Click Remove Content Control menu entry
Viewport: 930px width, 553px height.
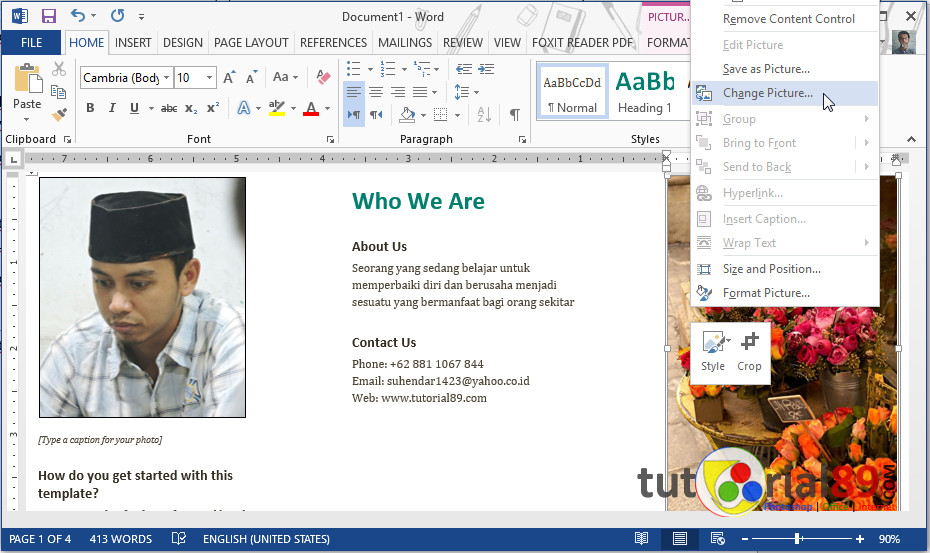point(785,19)
